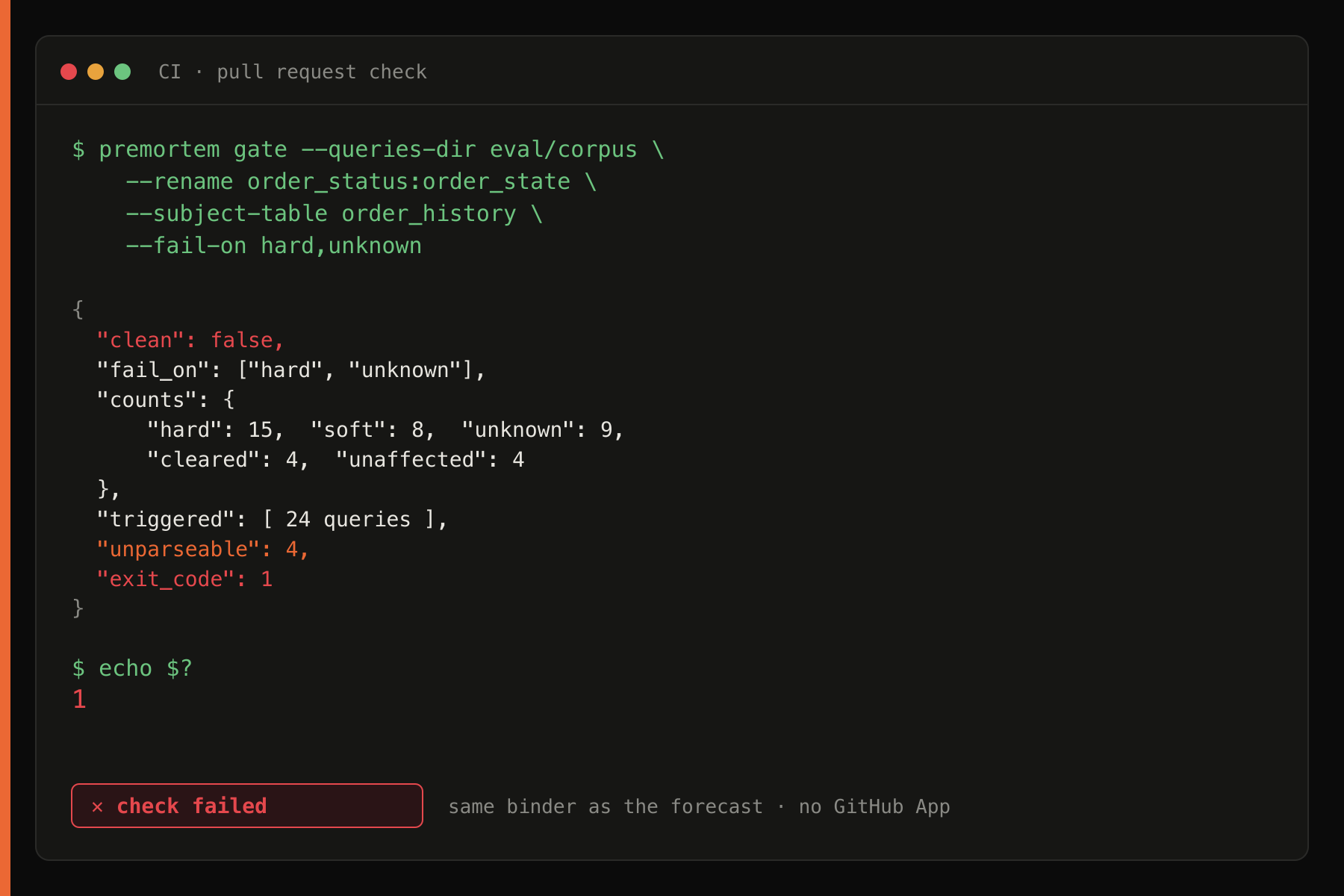
Task: Click the opening '{' brace of JSON output
Action: click(x=78, y=310)
